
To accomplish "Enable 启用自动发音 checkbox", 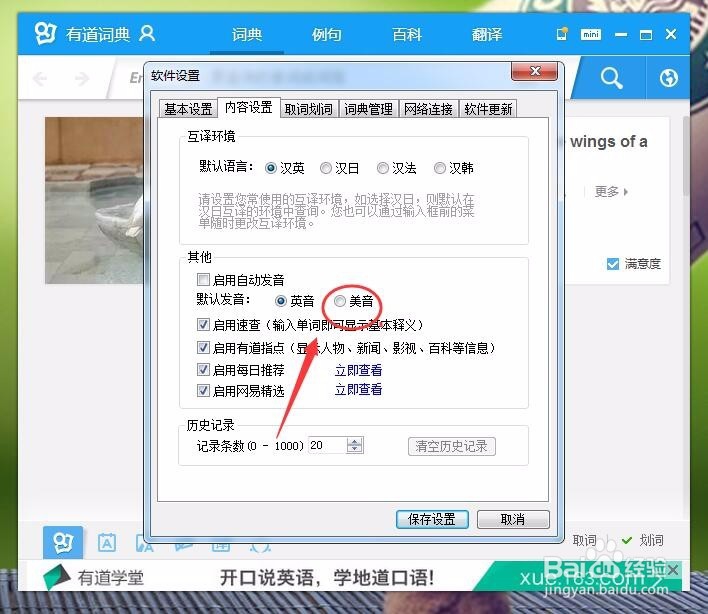I will click(203, 279).
